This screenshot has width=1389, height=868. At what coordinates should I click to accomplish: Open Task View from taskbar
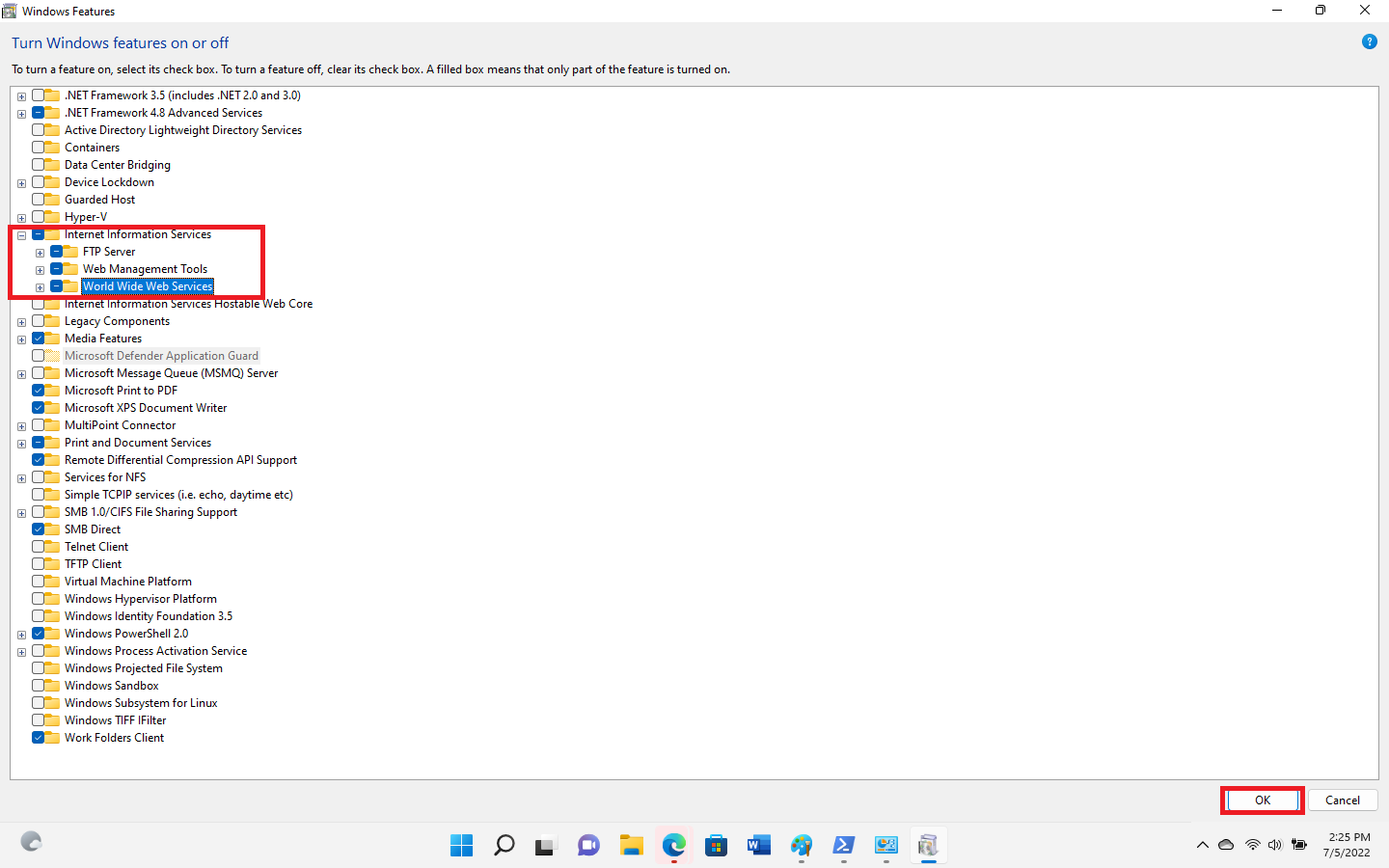point(546,846)
